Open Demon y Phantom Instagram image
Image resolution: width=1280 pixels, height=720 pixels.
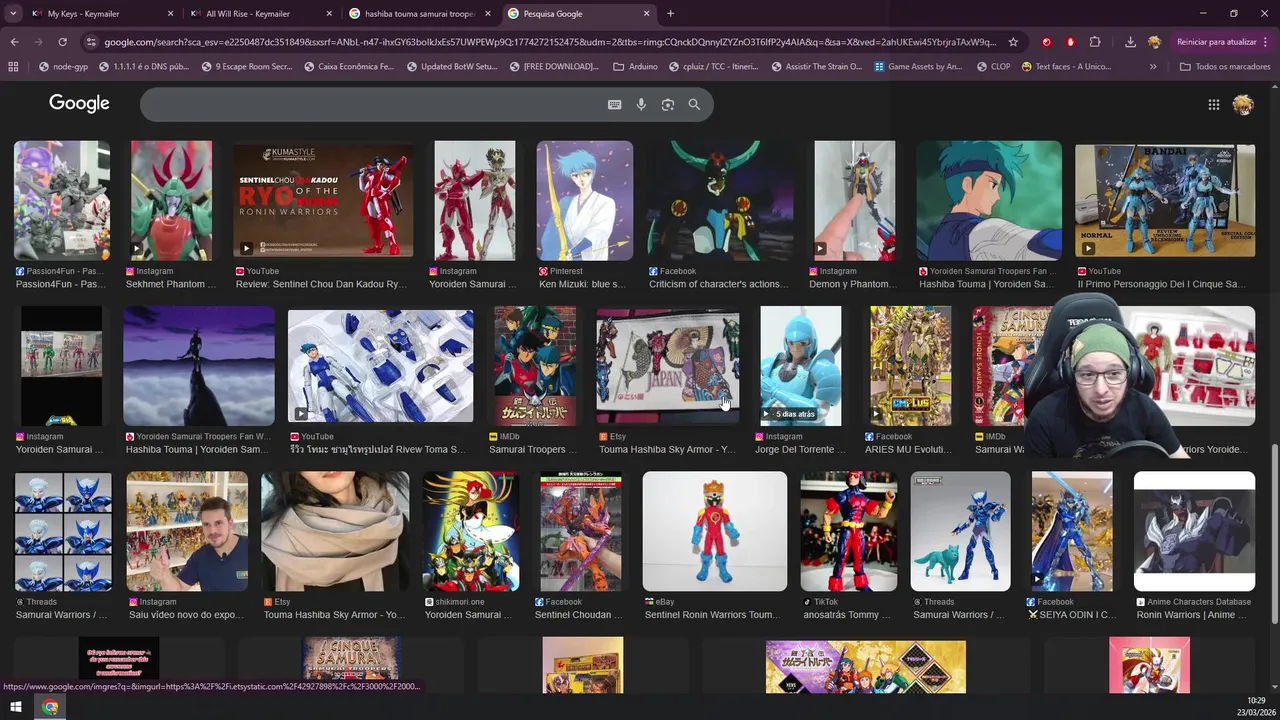tap(855, 200)
